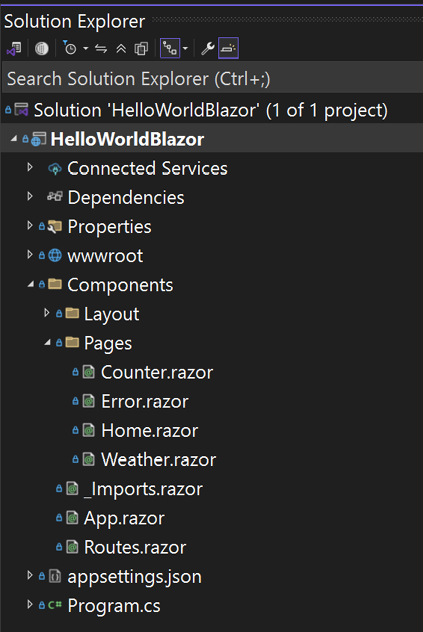Switch between Solution and Folder views icon
423x632 pixels.
tap(14, 49)
